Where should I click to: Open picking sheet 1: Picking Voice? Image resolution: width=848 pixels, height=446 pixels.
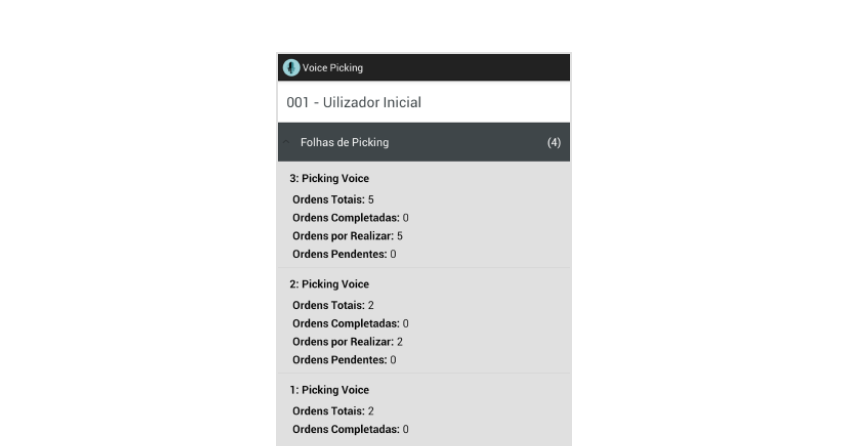tap(329, 390)
